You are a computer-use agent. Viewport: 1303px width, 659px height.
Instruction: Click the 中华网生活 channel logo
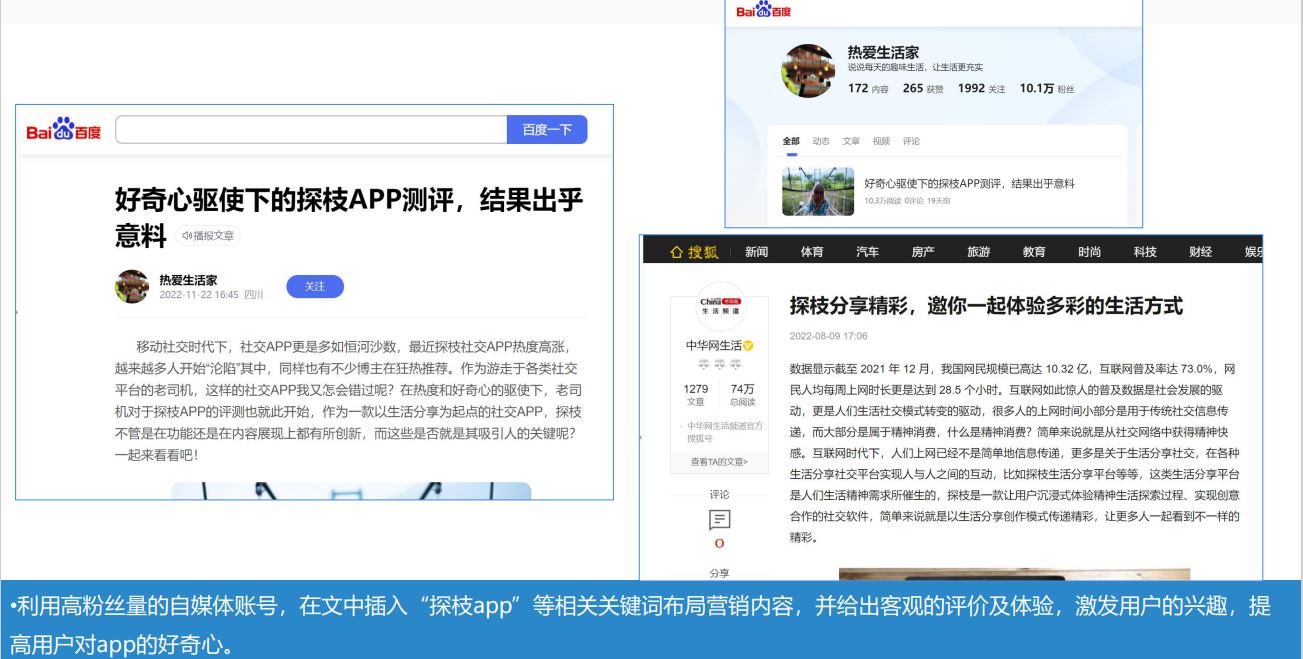coord(718,306)
